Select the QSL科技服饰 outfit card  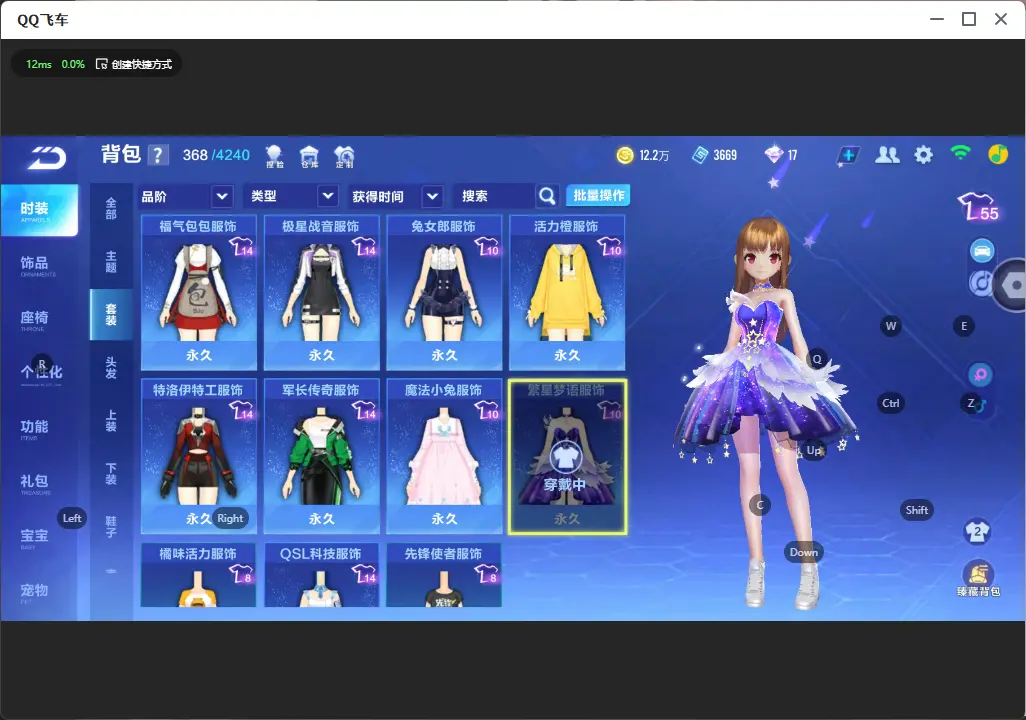point(321,575)
